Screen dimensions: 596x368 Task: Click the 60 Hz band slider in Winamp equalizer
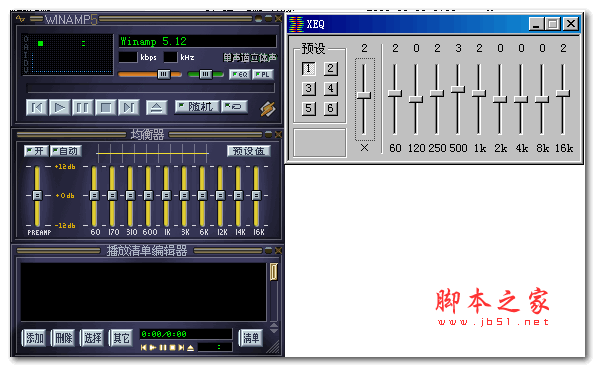click(94, 195)
